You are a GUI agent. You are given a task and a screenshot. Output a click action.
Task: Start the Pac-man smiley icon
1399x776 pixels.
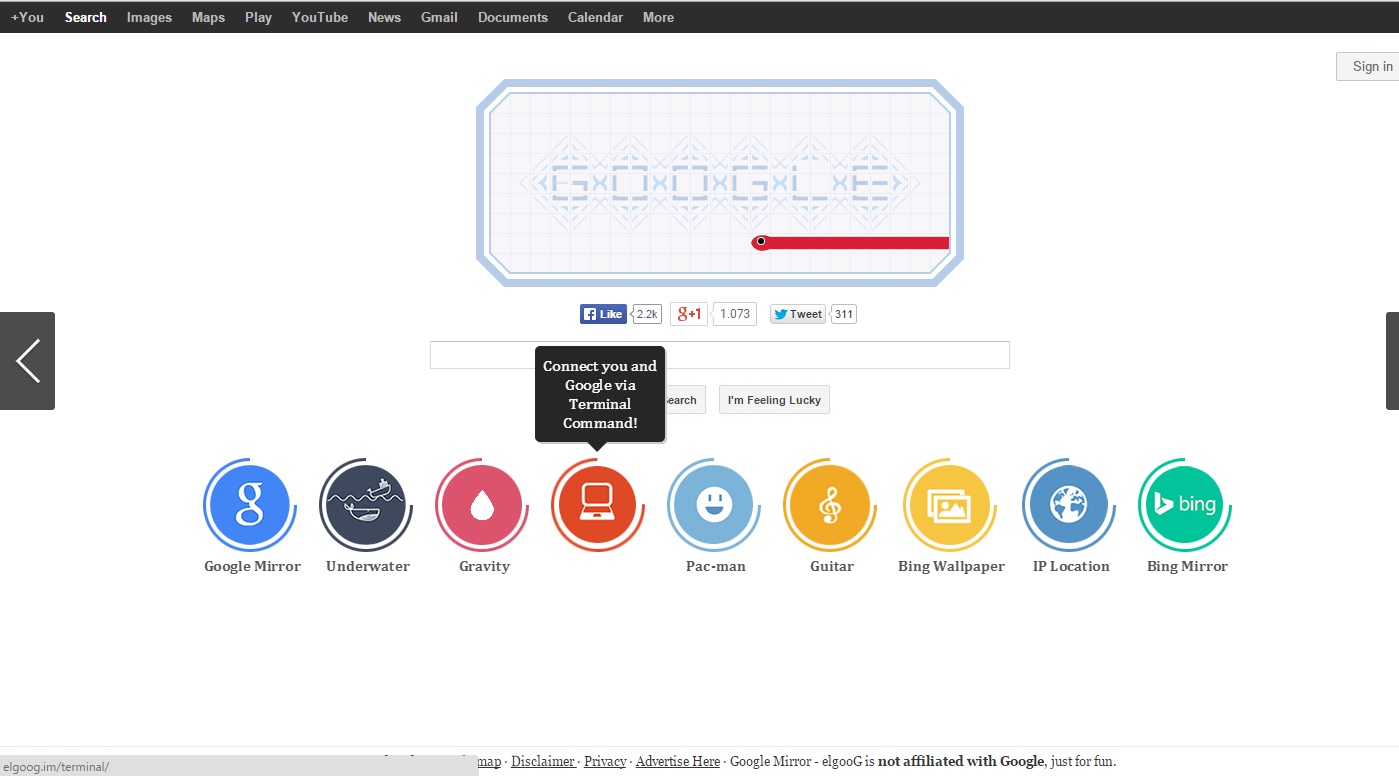point(713,505)
